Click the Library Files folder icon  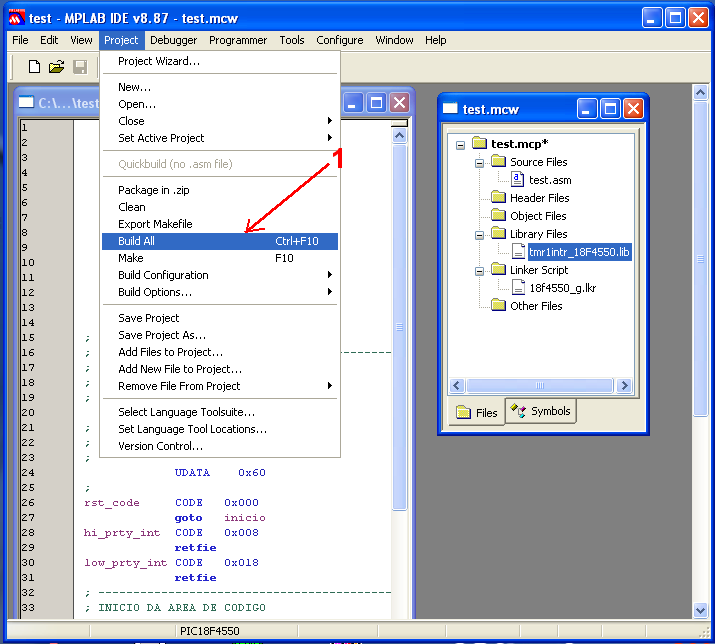click(498, 233)
